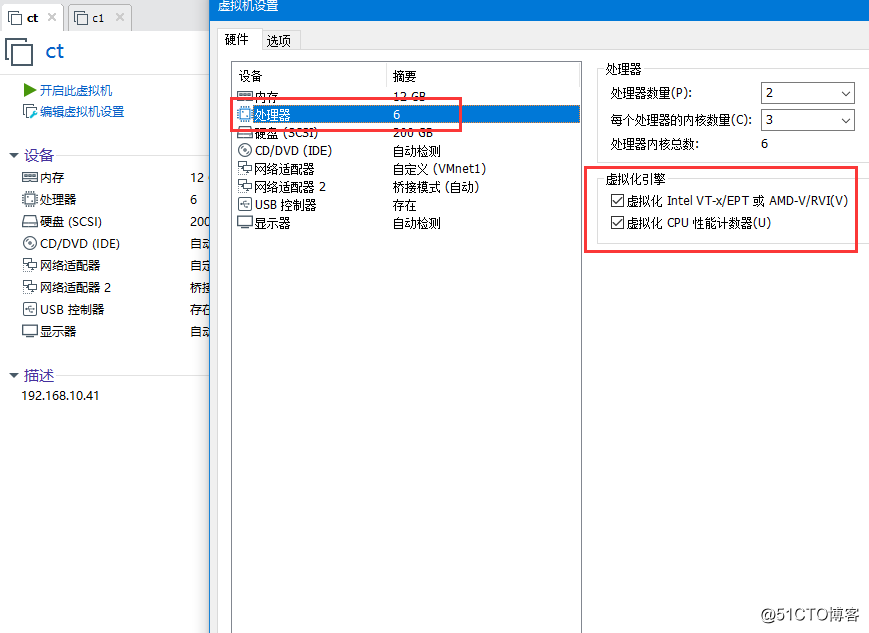Click USB 控制器 icon in left device list
The width and height of the screenshot is (869, 633).
tap(30, 309)
